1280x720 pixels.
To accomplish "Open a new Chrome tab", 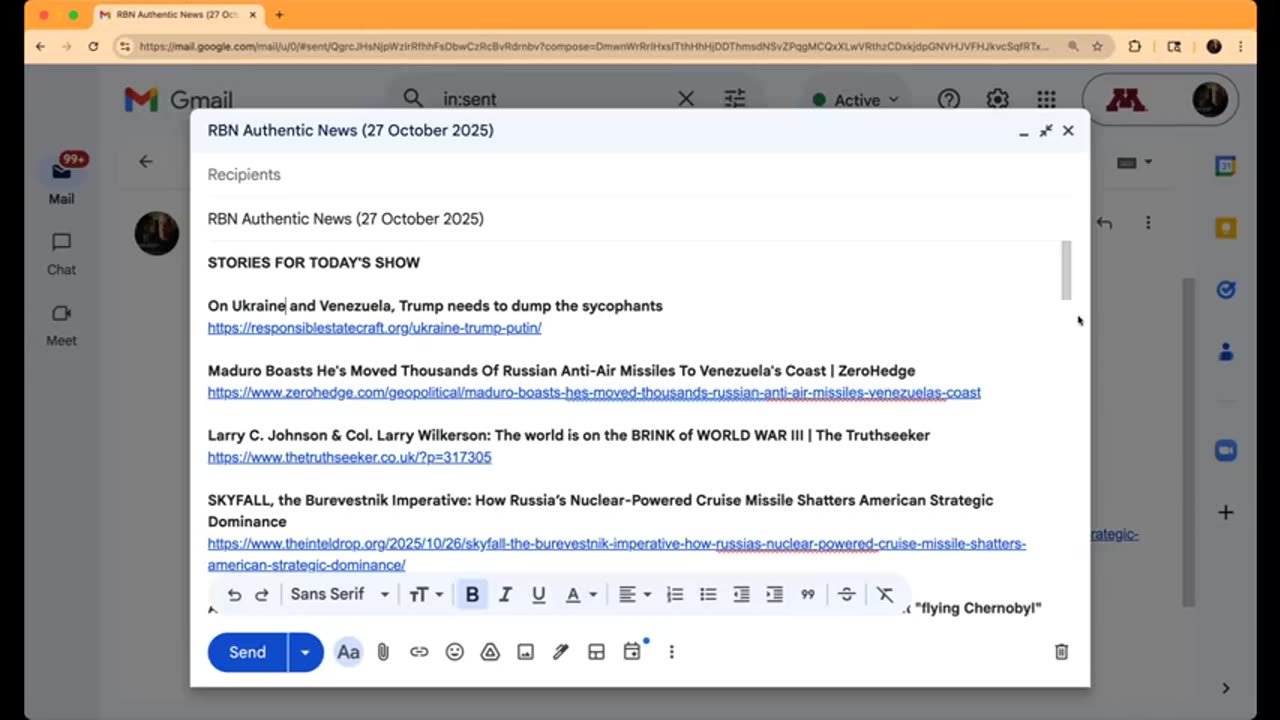I will (x=279, y=15).
